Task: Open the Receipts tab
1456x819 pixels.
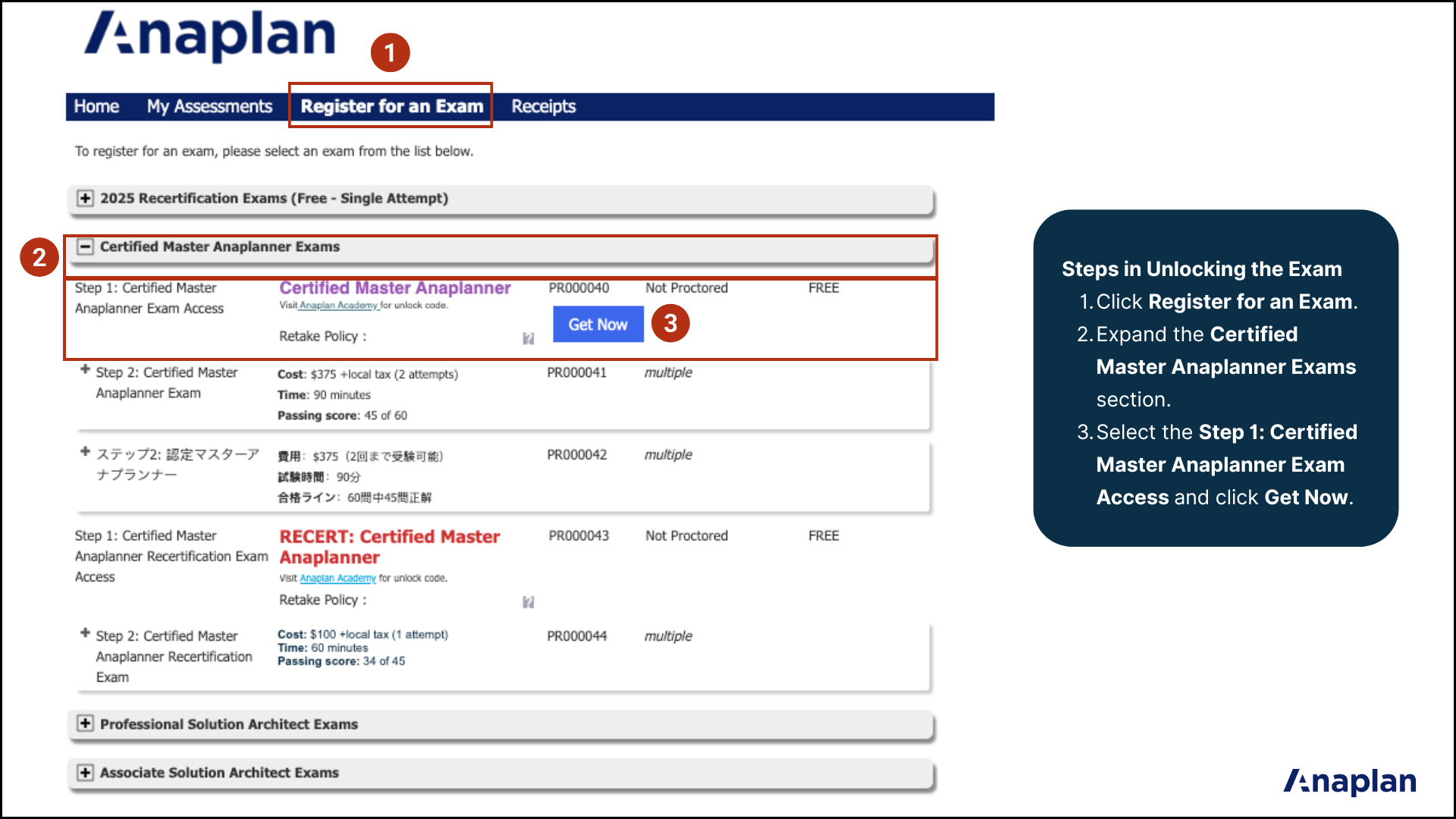Action: (543, 107)
